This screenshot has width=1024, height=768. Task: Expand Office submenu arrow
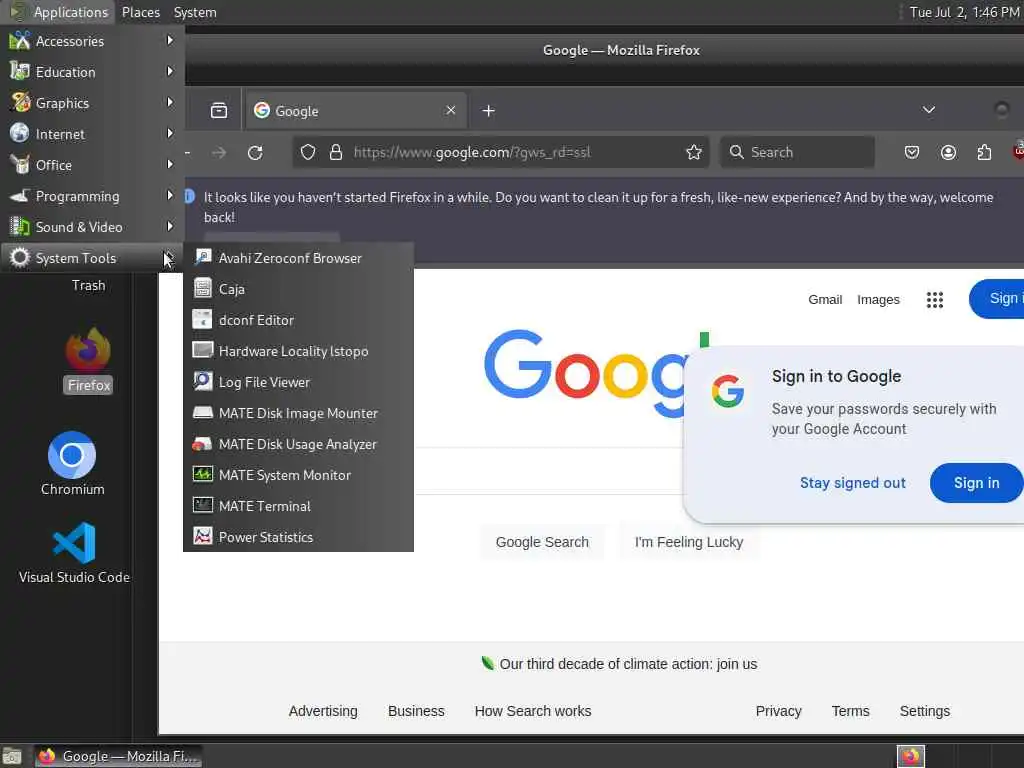coord(170,165)
